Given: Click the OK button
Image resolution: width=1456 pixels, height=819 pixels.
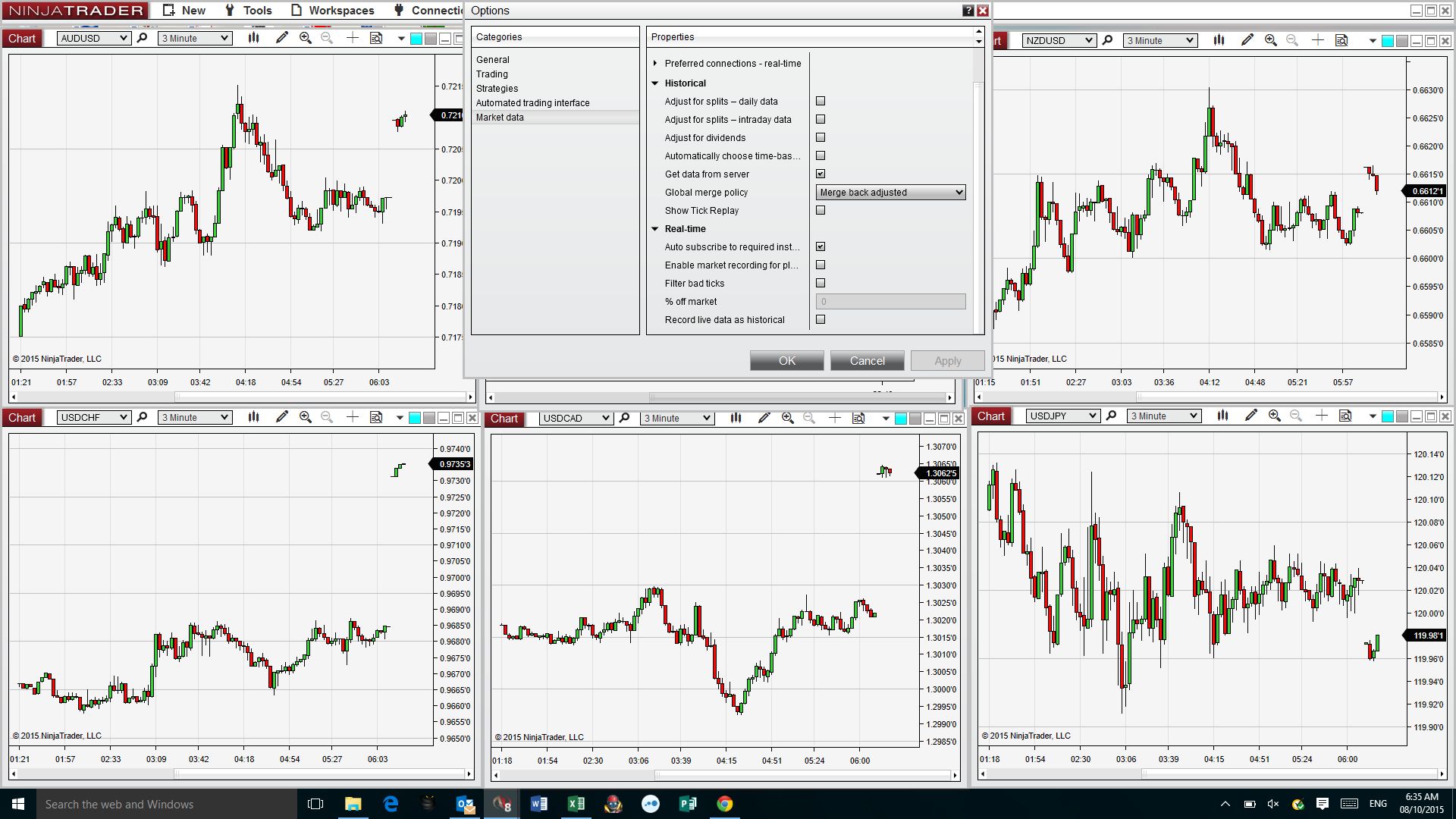Looking at the screenshot, I should 786,360.
